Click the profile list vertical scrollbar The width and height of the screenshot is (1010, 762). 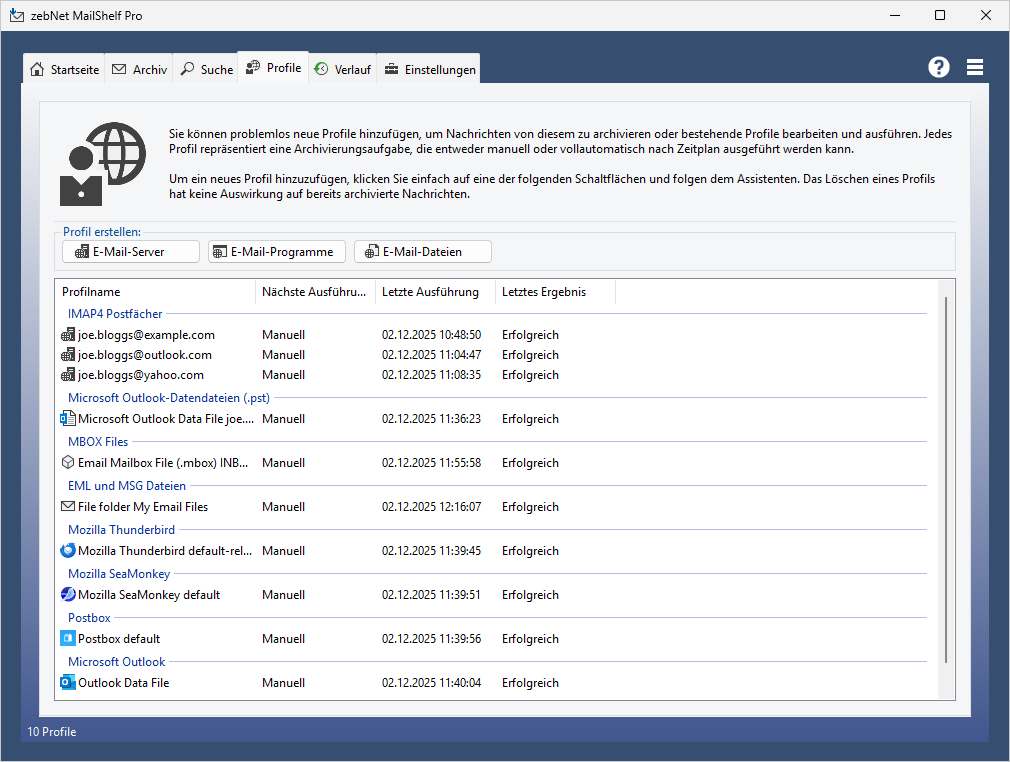point(947,480)
